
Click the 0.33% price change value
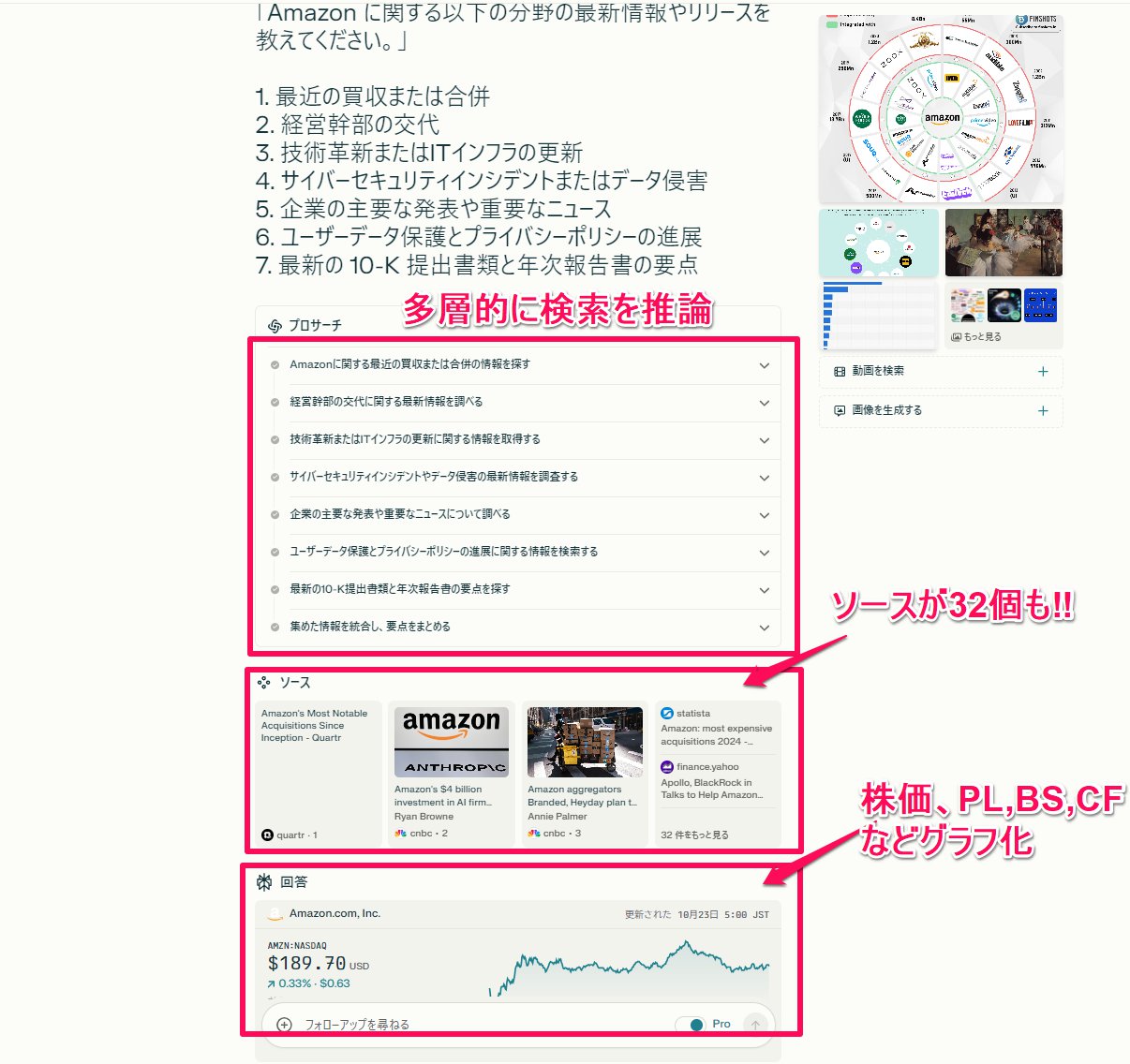[295, 984]
